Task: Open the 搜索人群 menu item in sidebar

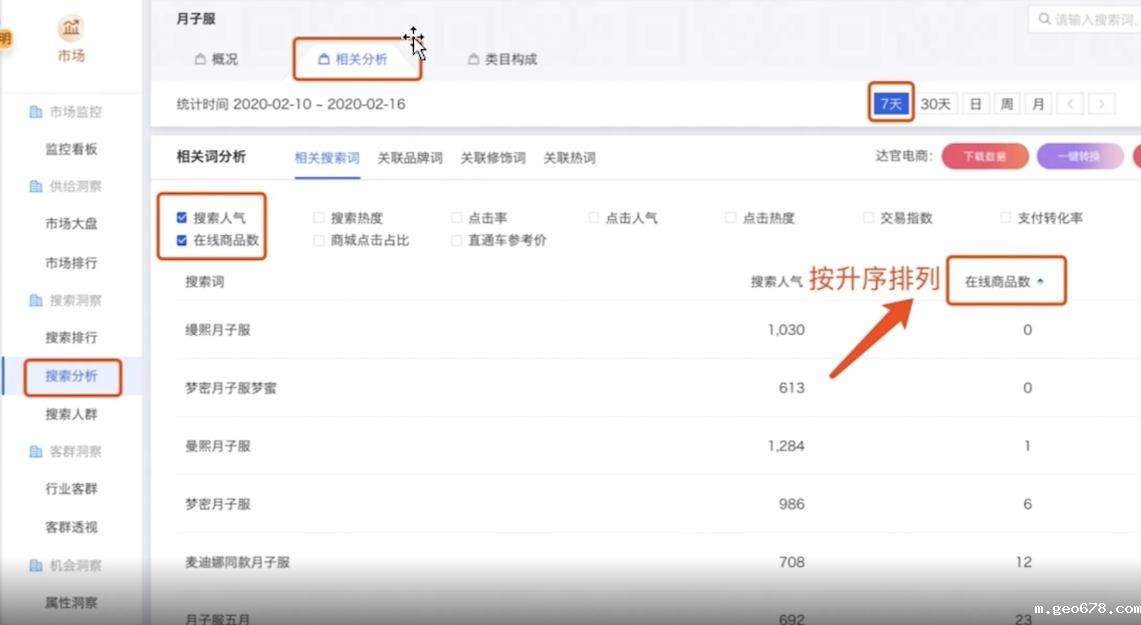Action: [72, 413]
